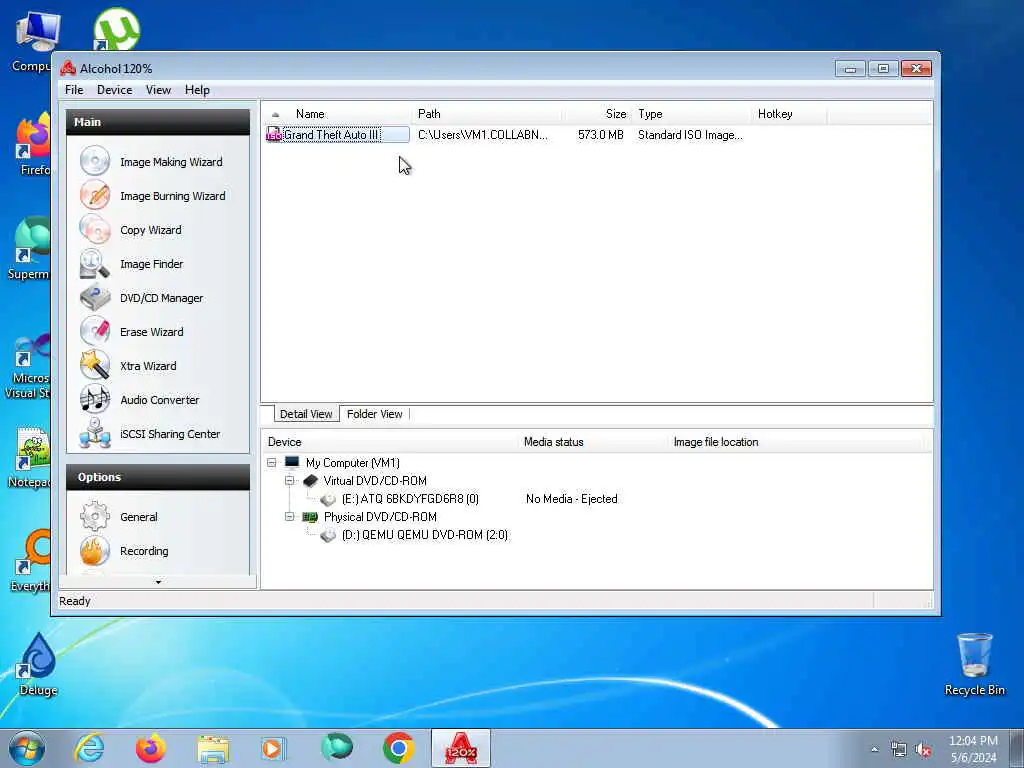The height and width of the screenshot is (768, 1024).
Task: Click the taskbar clock showing 12:04 PM
Action: point(973,749)
